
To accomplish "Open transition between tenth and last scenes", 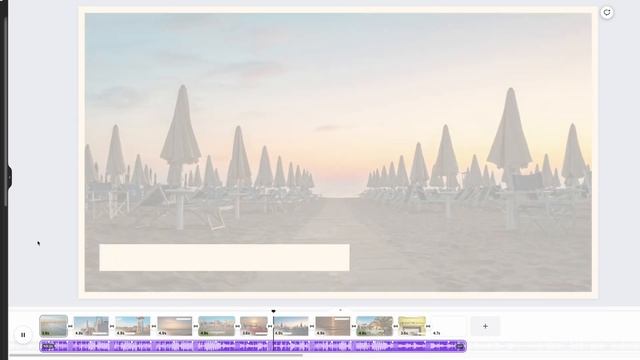I will point(428,326).
